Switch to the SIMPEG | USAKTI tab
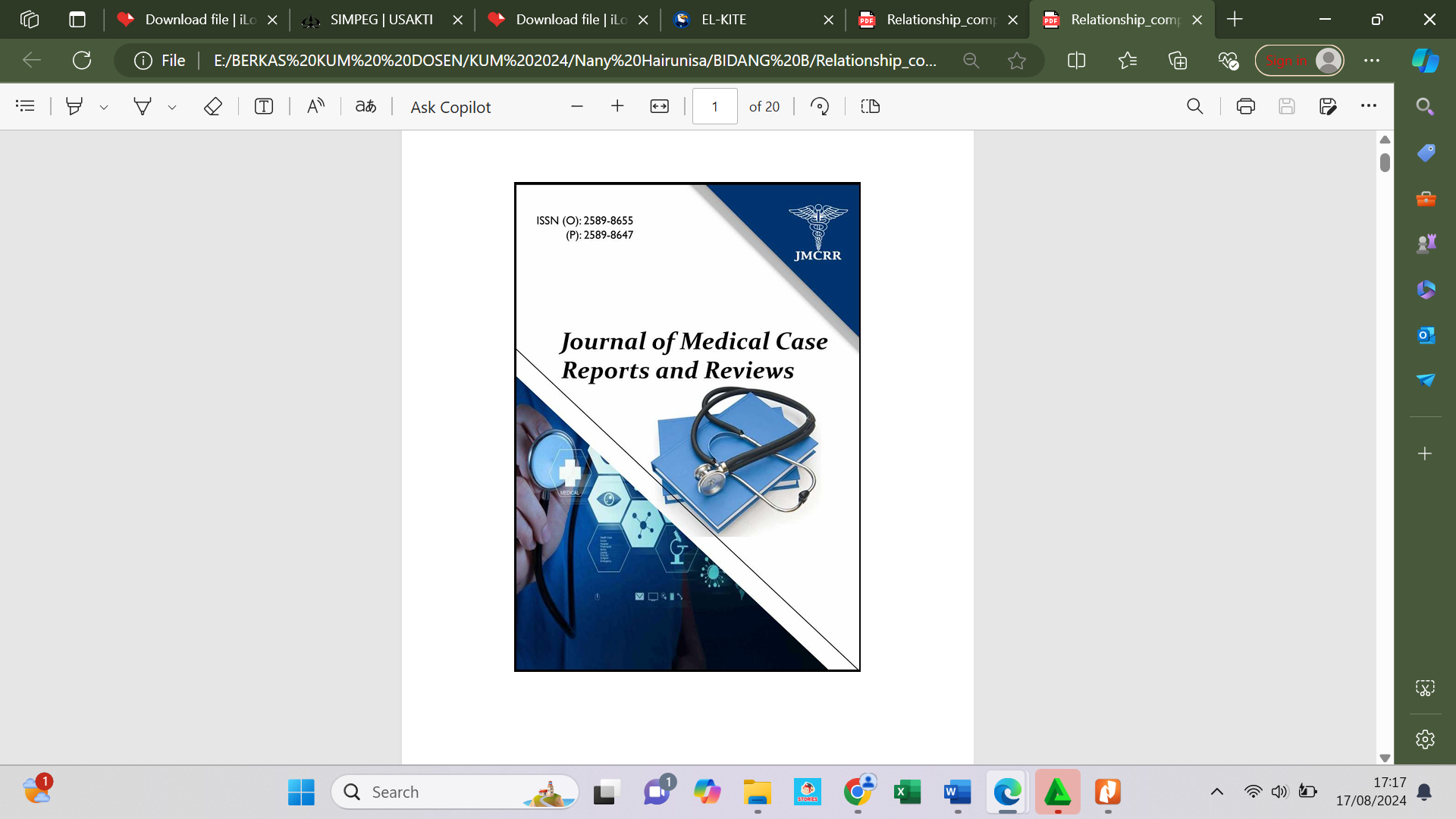Screen dimensions: 1456x819 click(x=381, y=20)
